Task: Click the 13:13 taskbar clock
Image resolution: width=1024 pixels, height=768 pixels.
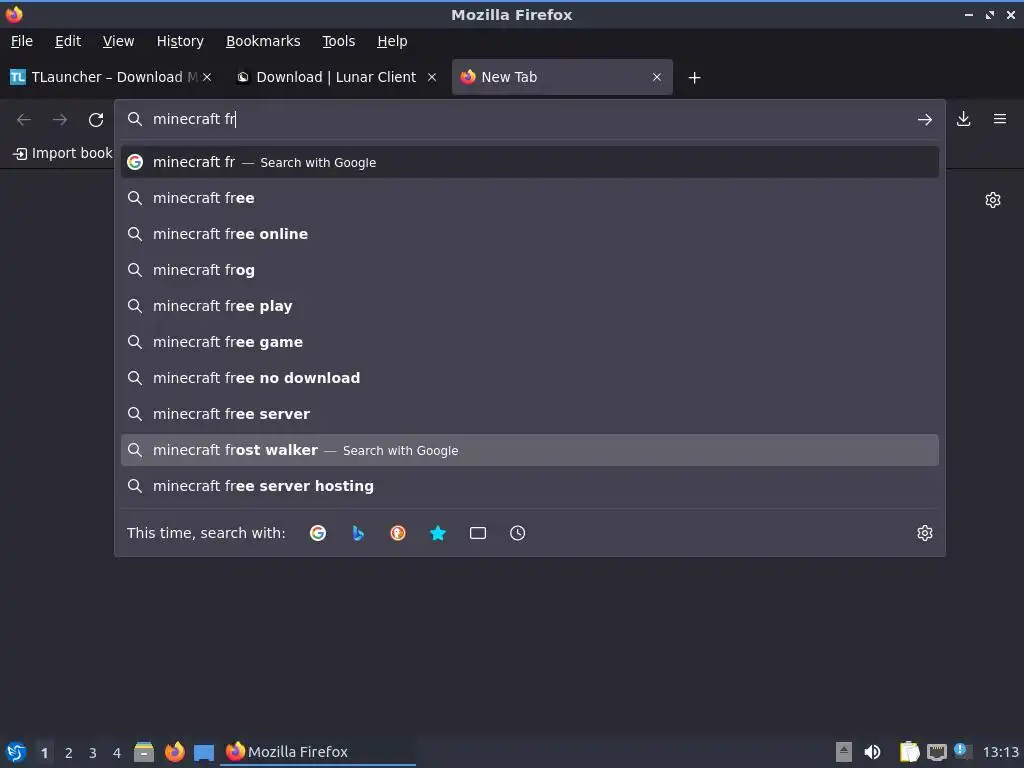Action: pyautogui.click(x=1000, y=752)
